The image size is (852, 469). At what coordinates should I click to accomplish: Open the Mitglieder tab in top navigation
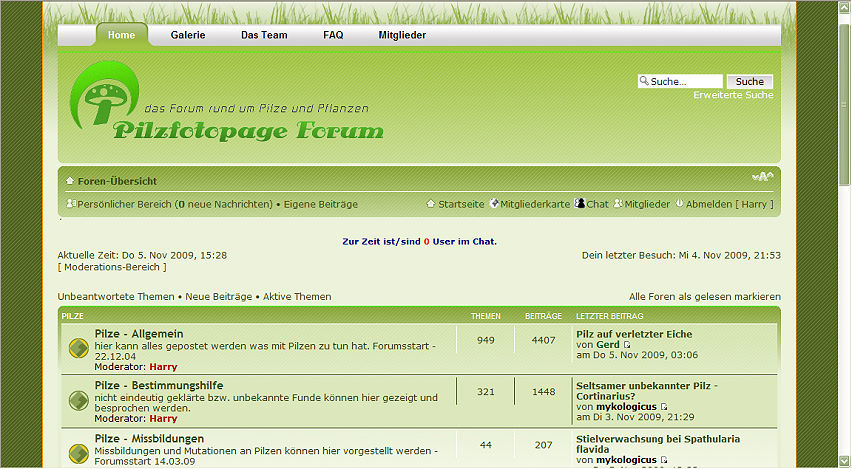pyautogui.click(x=402, y=35)
